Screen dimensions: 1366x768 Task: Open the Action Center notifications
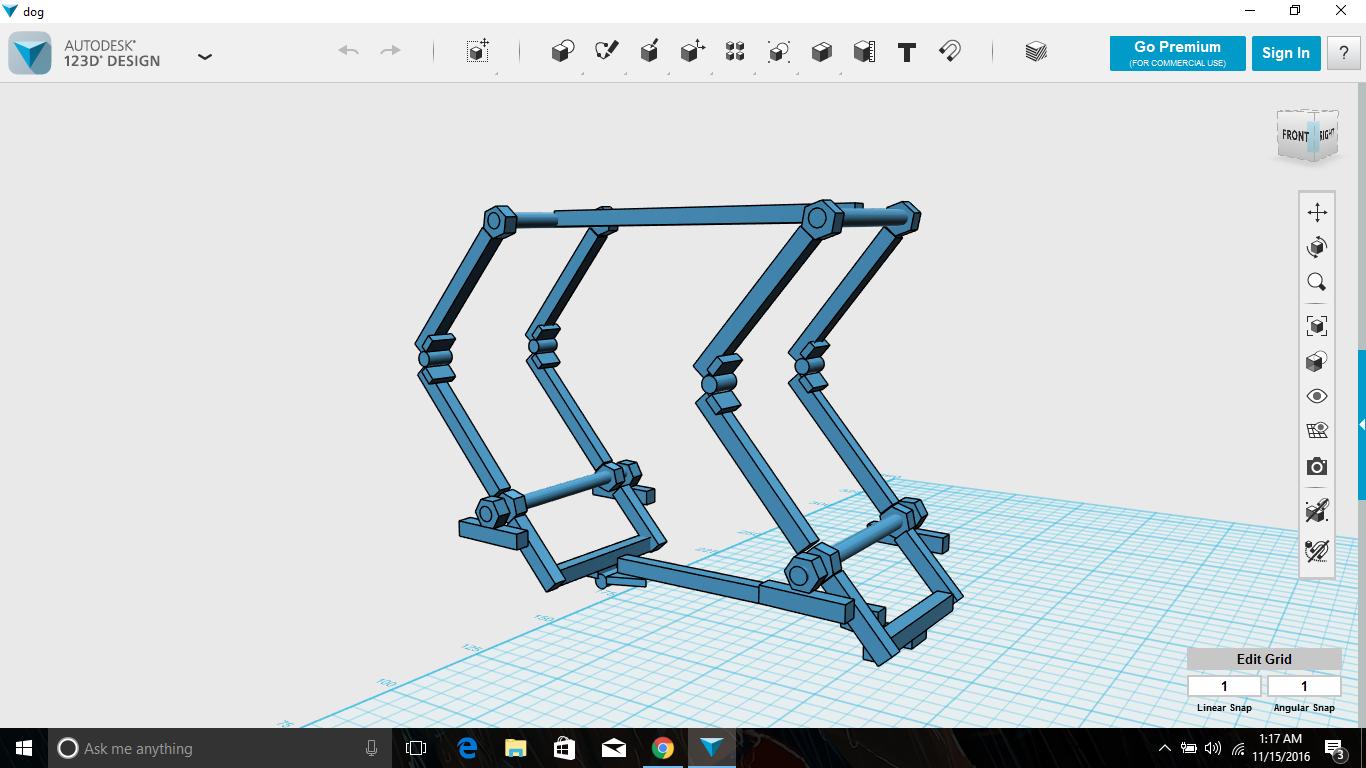1334,748
